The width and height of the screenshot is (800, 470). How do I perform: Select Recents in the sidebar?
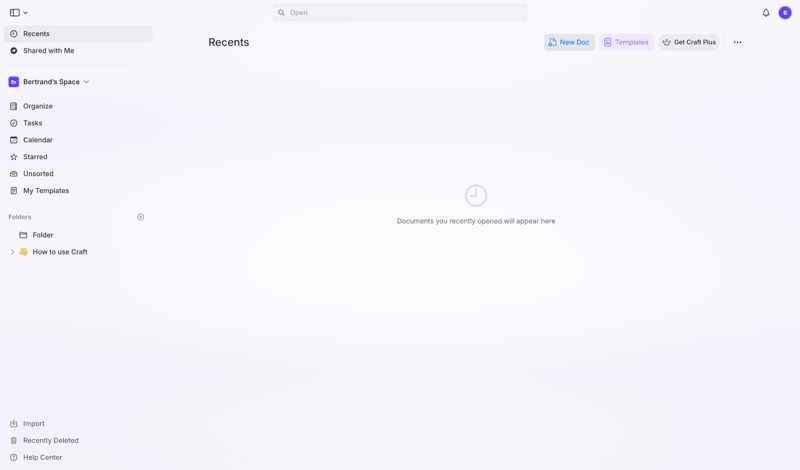coord(36,34)
